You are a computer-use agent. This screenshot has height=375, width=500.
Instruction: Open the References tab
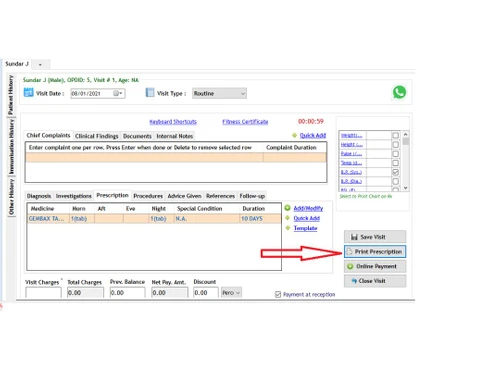tap(220, 196)
